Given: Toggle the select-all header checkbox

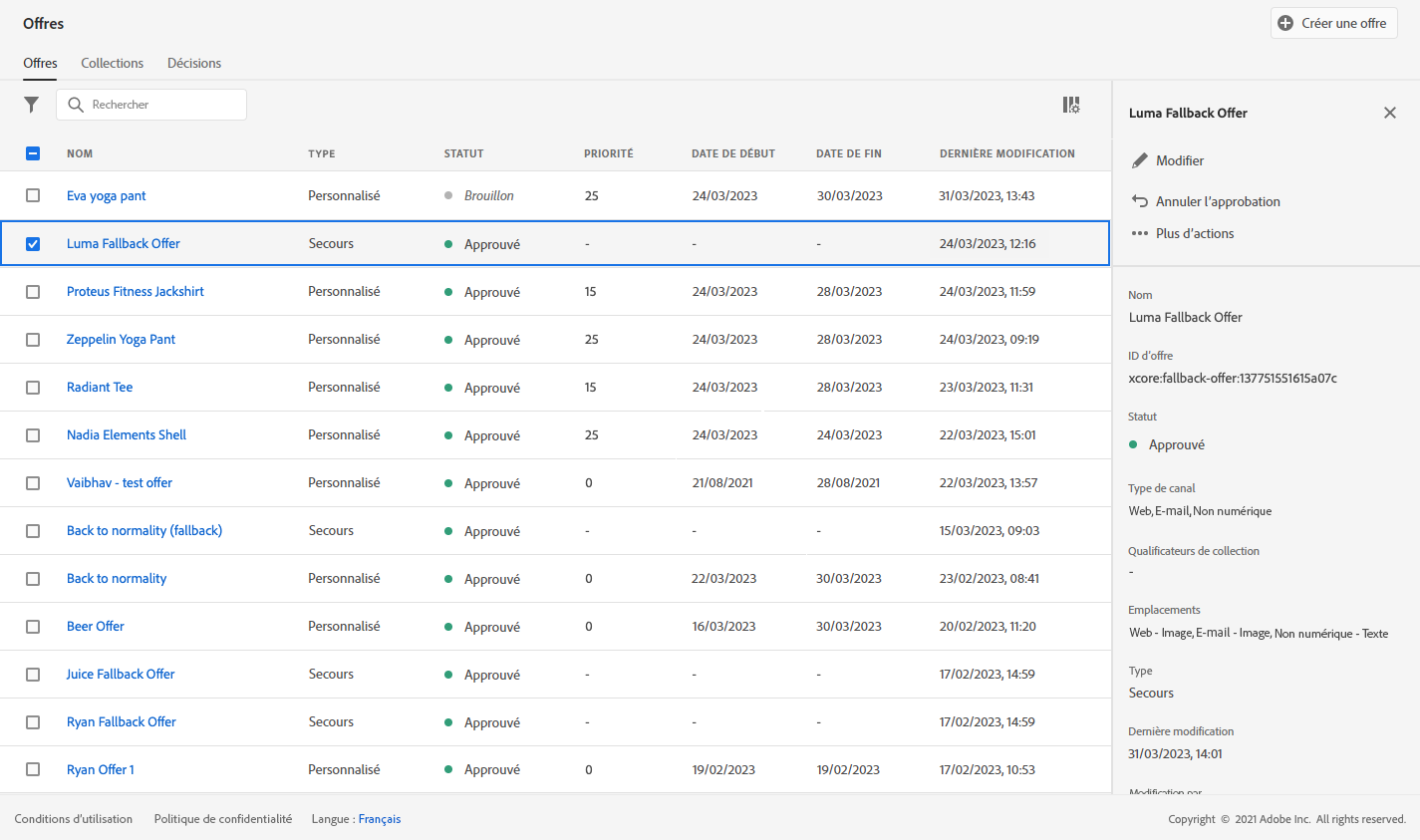Looking at the screenshot, I should [33, 153].
